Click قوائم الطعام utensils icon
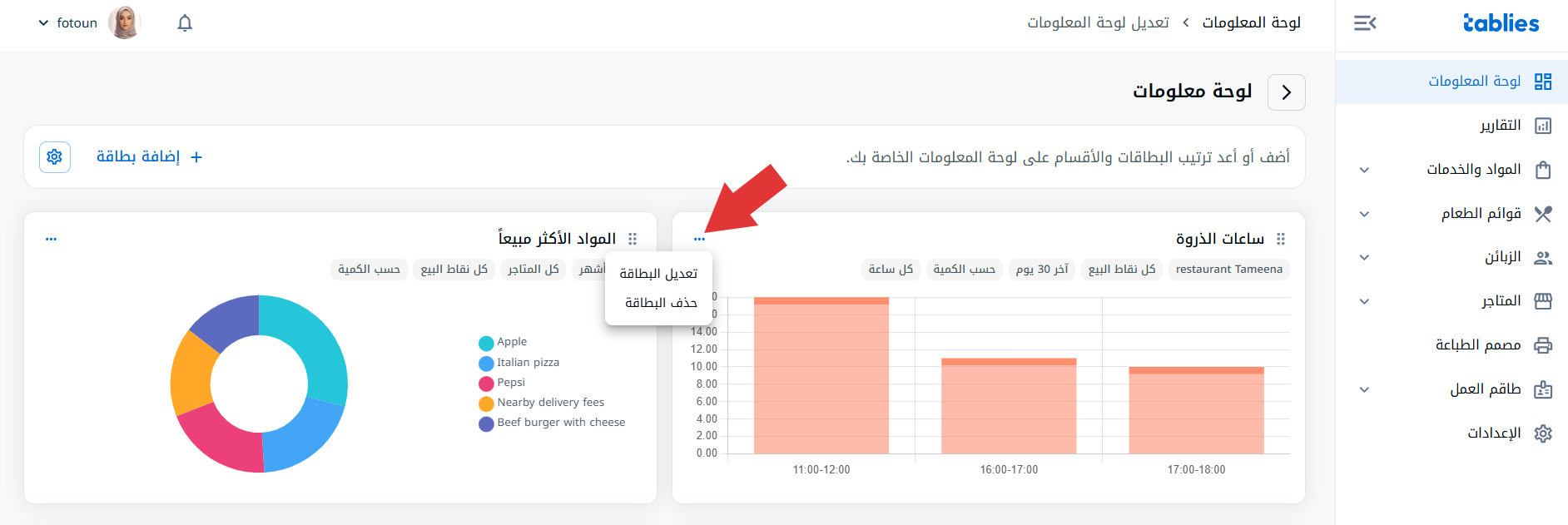Image resolution: width=1568 pixels, height=525 pixels. point(1543,214)
